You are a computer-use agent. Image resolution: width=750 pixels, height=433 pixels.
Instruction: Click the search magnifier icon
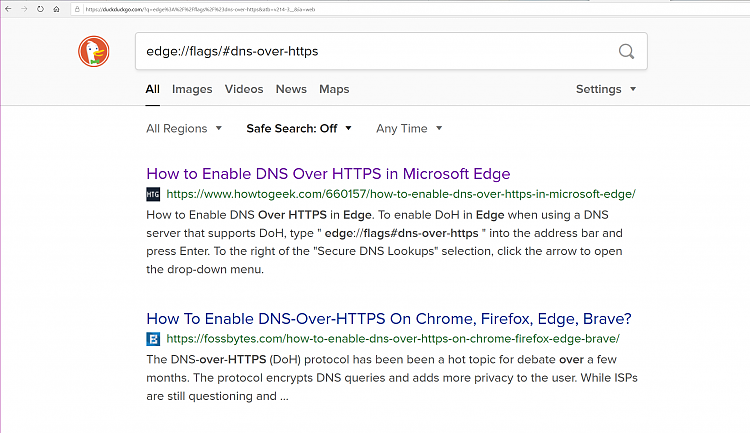[x=626, y=51]
